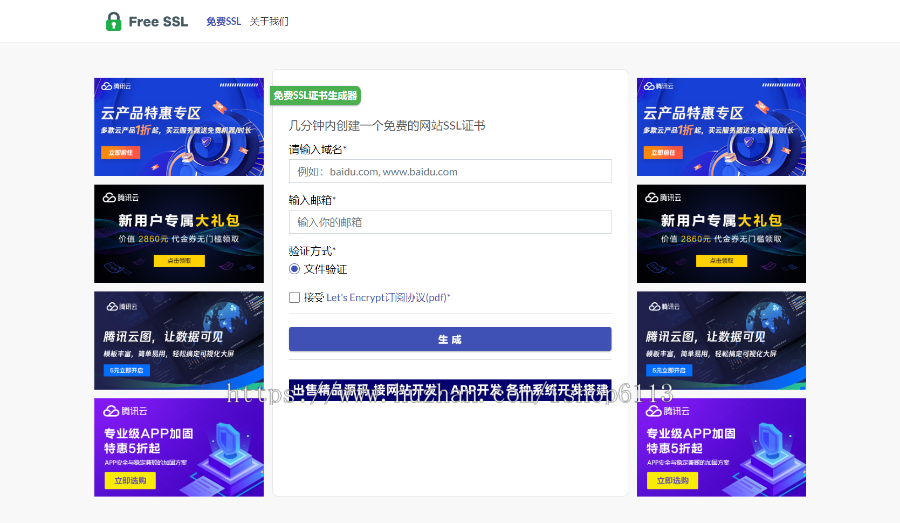This screenshot has width=900, height=523.
Task: Click 立即选购 button in right APP加固 ad
Action: pyautogui.click(x=673, y=481)
